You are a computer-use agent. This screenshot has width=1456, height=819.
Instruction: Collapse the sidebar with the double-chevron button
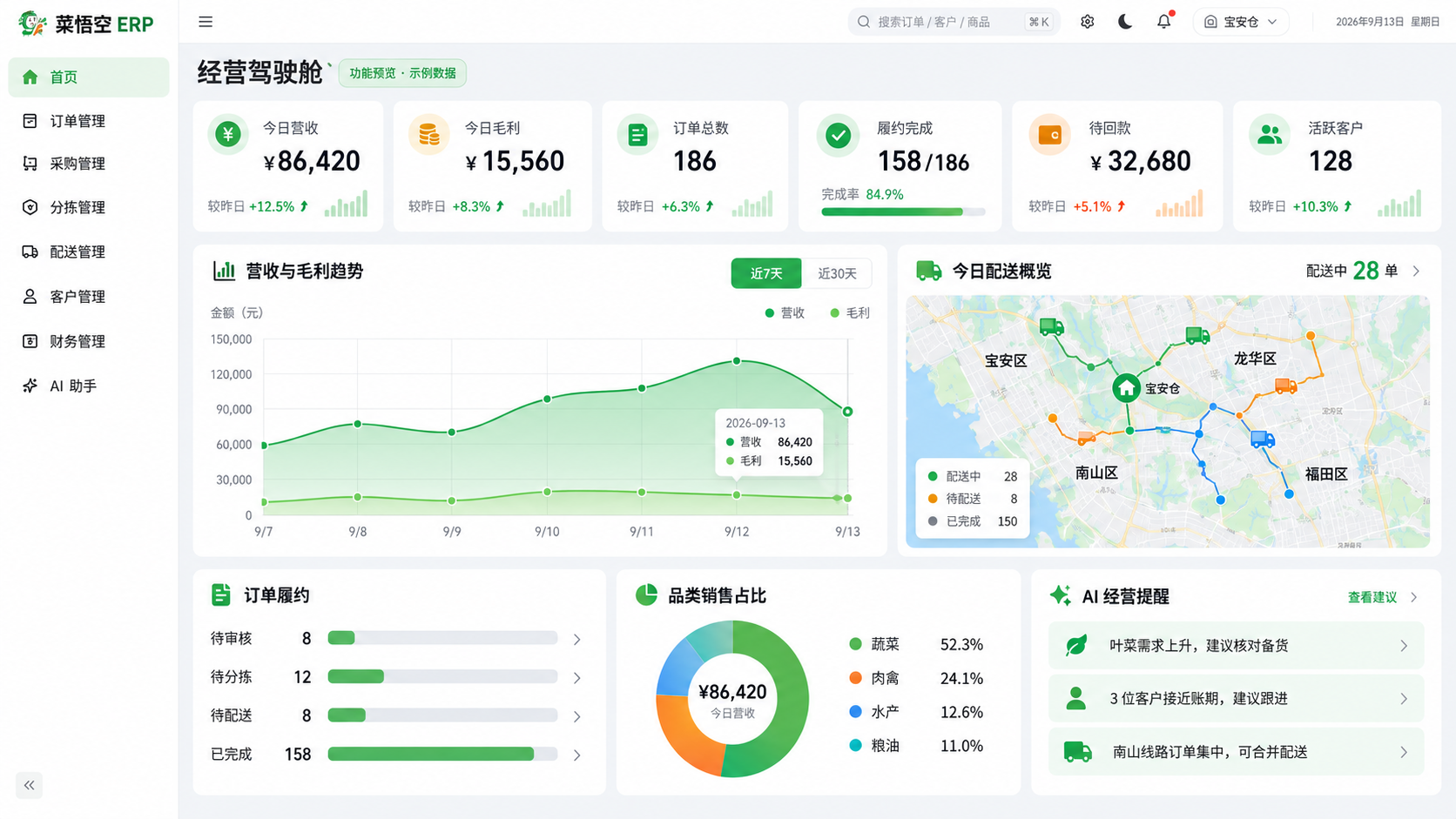29,785
